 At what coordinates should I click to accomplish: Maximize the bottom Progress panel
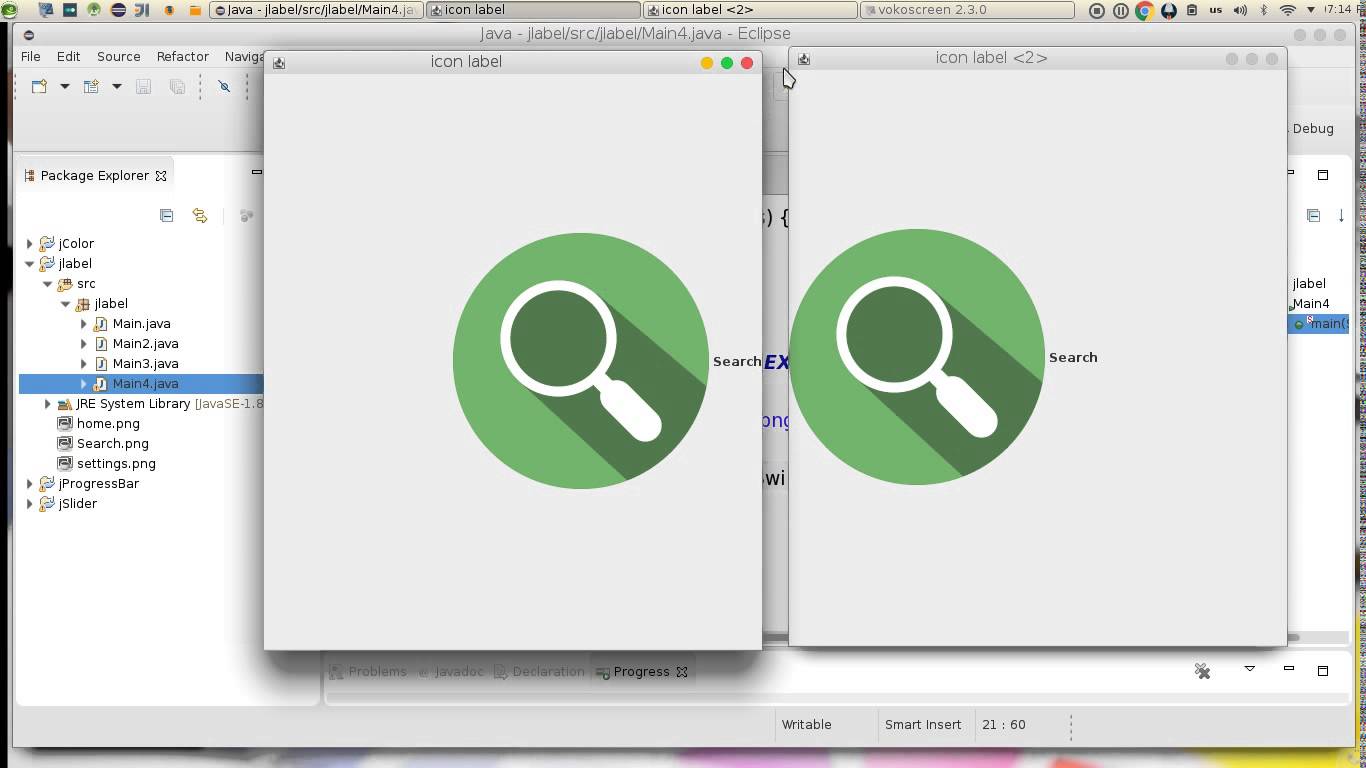tap(1323, 670)
